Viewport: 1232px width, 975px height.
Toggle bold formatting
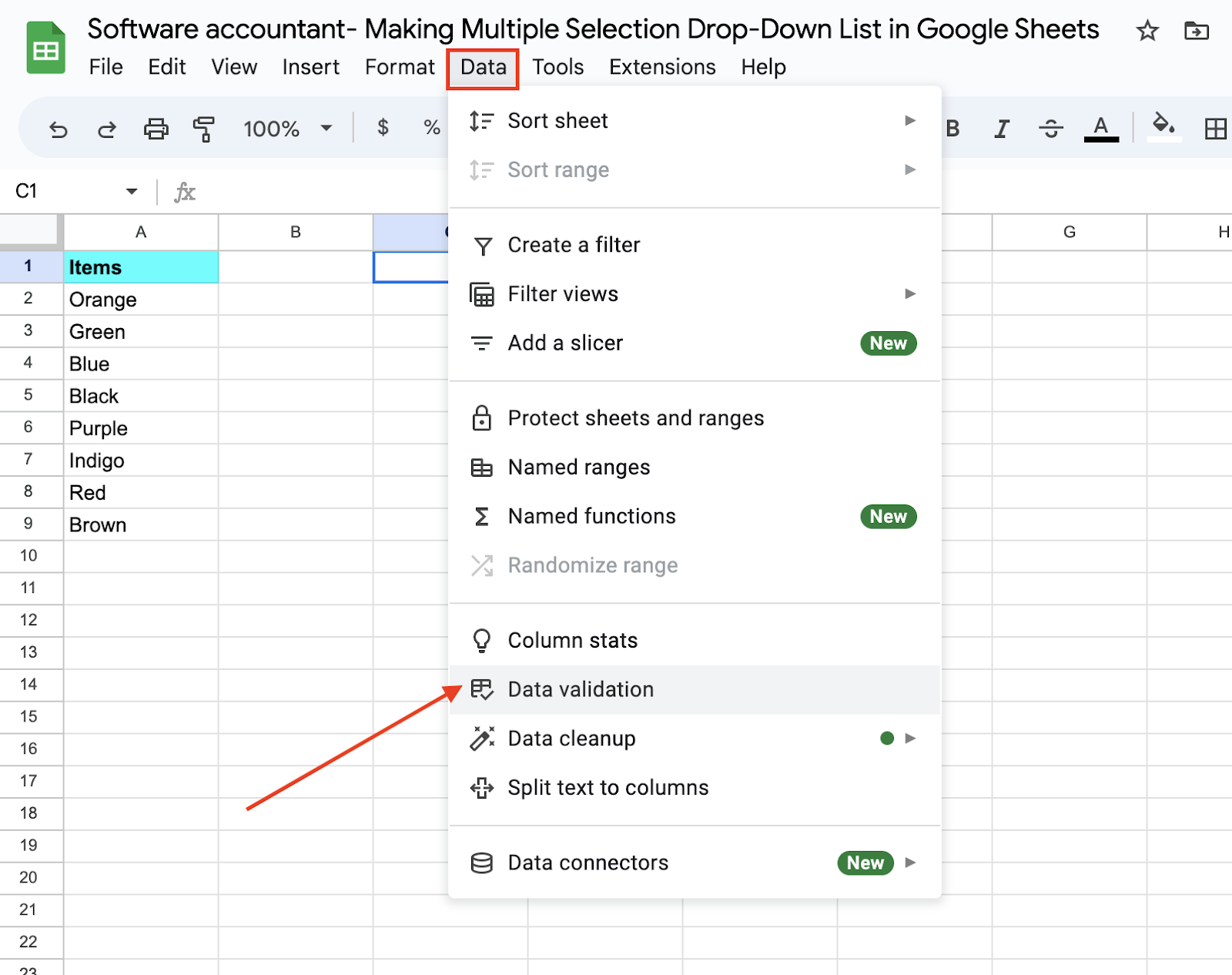(x=953, y=129)
